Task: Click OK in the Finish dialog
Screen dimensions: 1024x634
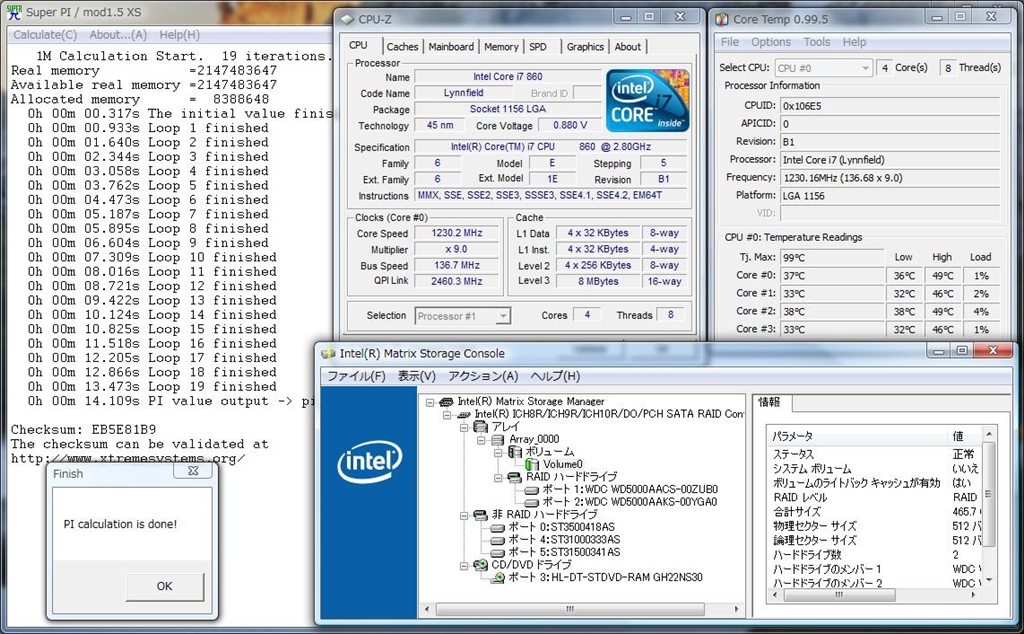Action: 165,586
